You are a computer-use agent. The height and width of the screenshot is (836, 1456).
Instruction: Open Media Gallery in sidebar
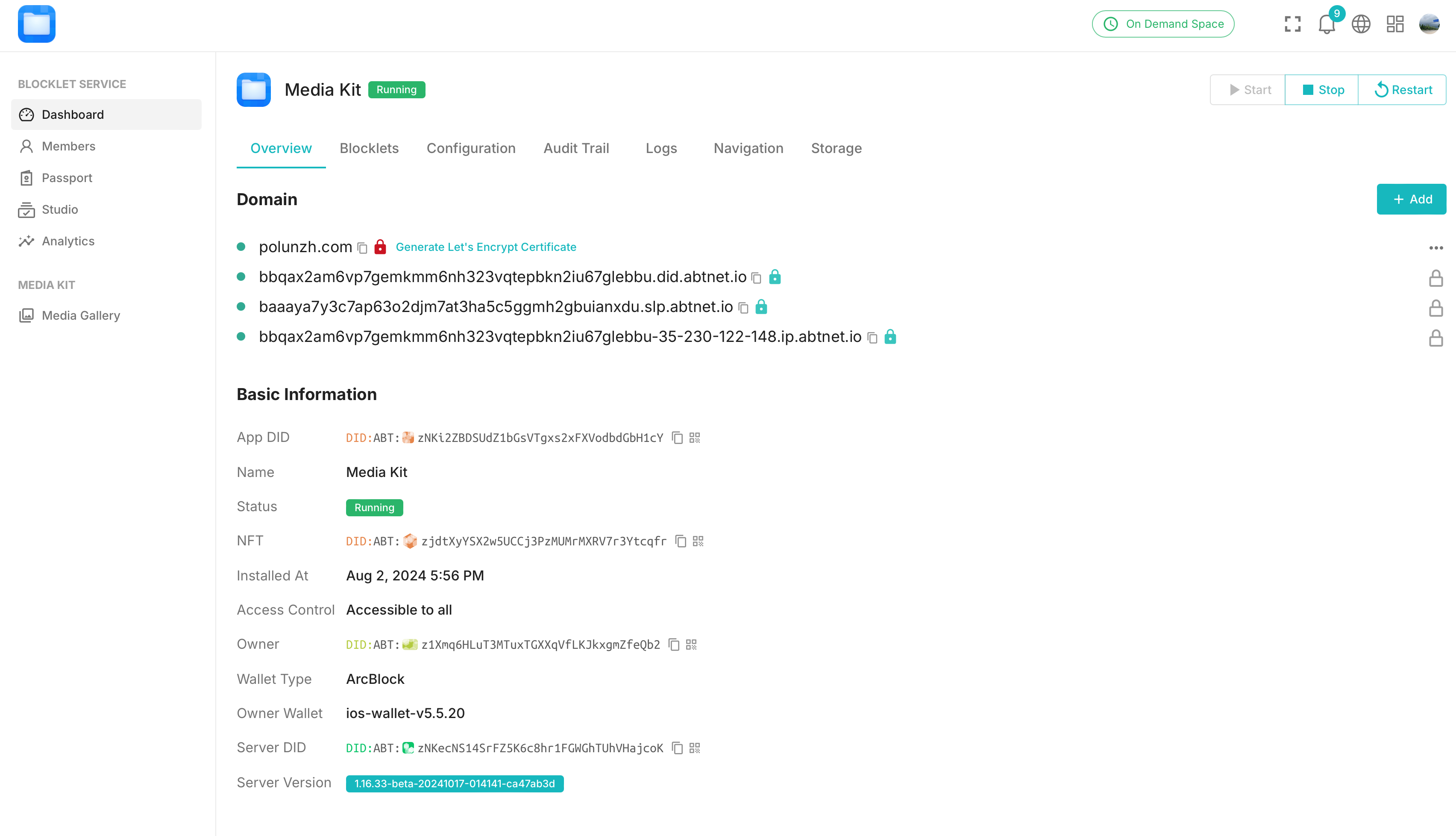click(x=81, y=315)
